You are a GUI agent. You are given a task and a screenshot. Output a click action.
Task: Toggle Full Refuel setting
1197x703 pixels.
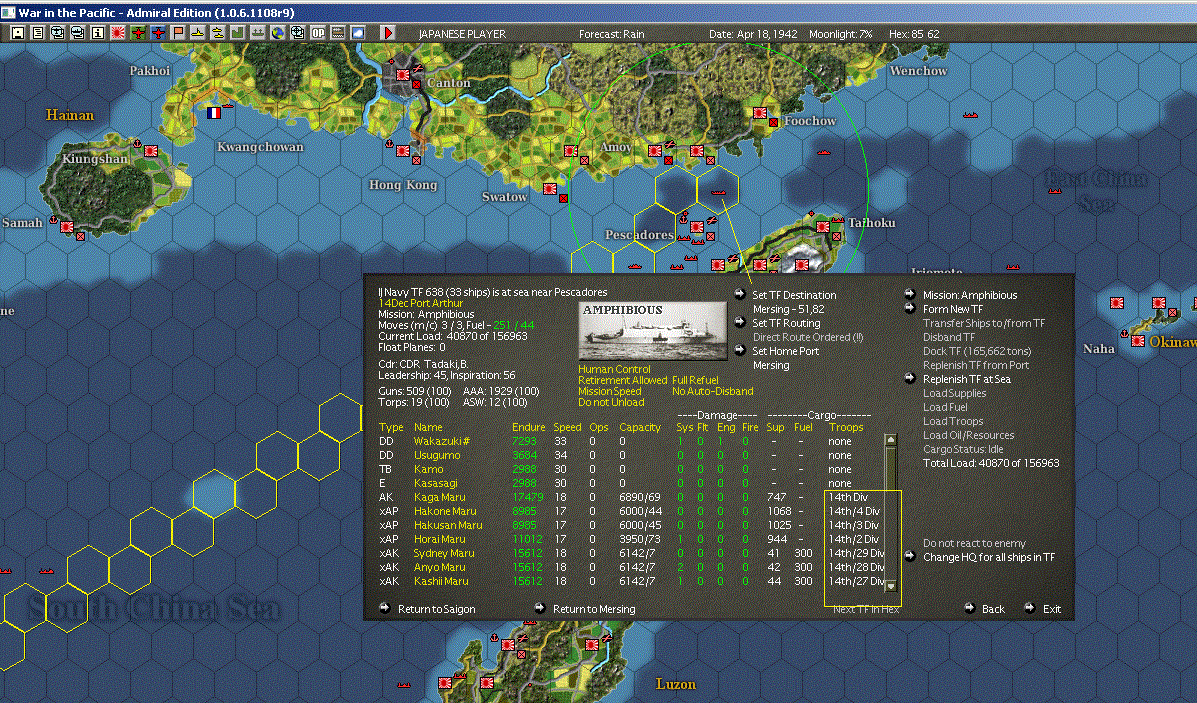tap(695, 380)
